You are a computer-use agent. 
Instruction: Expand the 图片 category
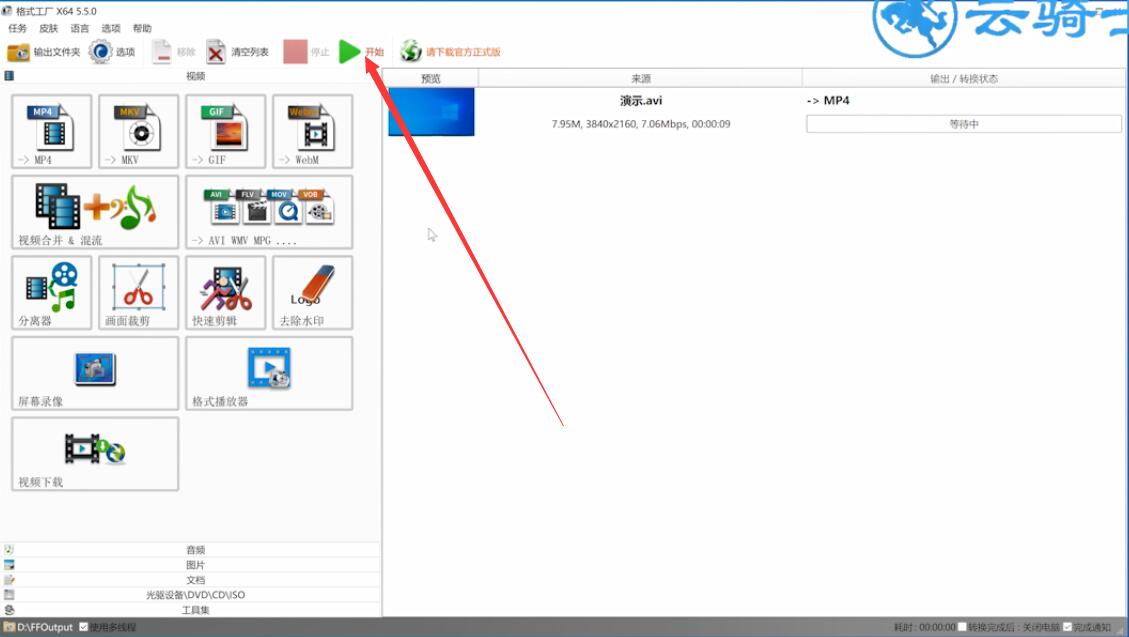[x=191, y=565]
